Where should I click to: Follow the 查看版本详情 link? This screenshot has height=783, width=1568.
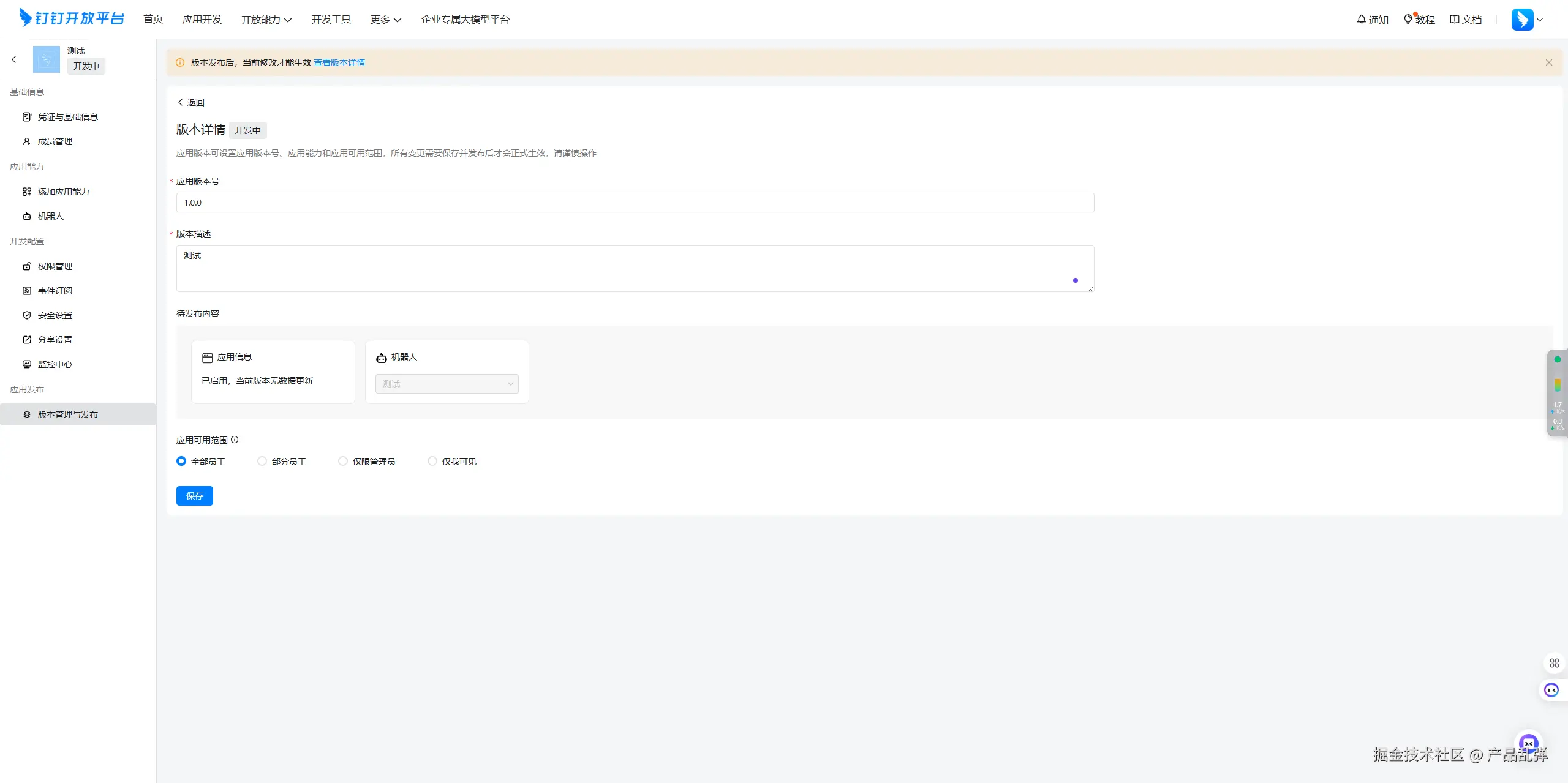point(339,62)
